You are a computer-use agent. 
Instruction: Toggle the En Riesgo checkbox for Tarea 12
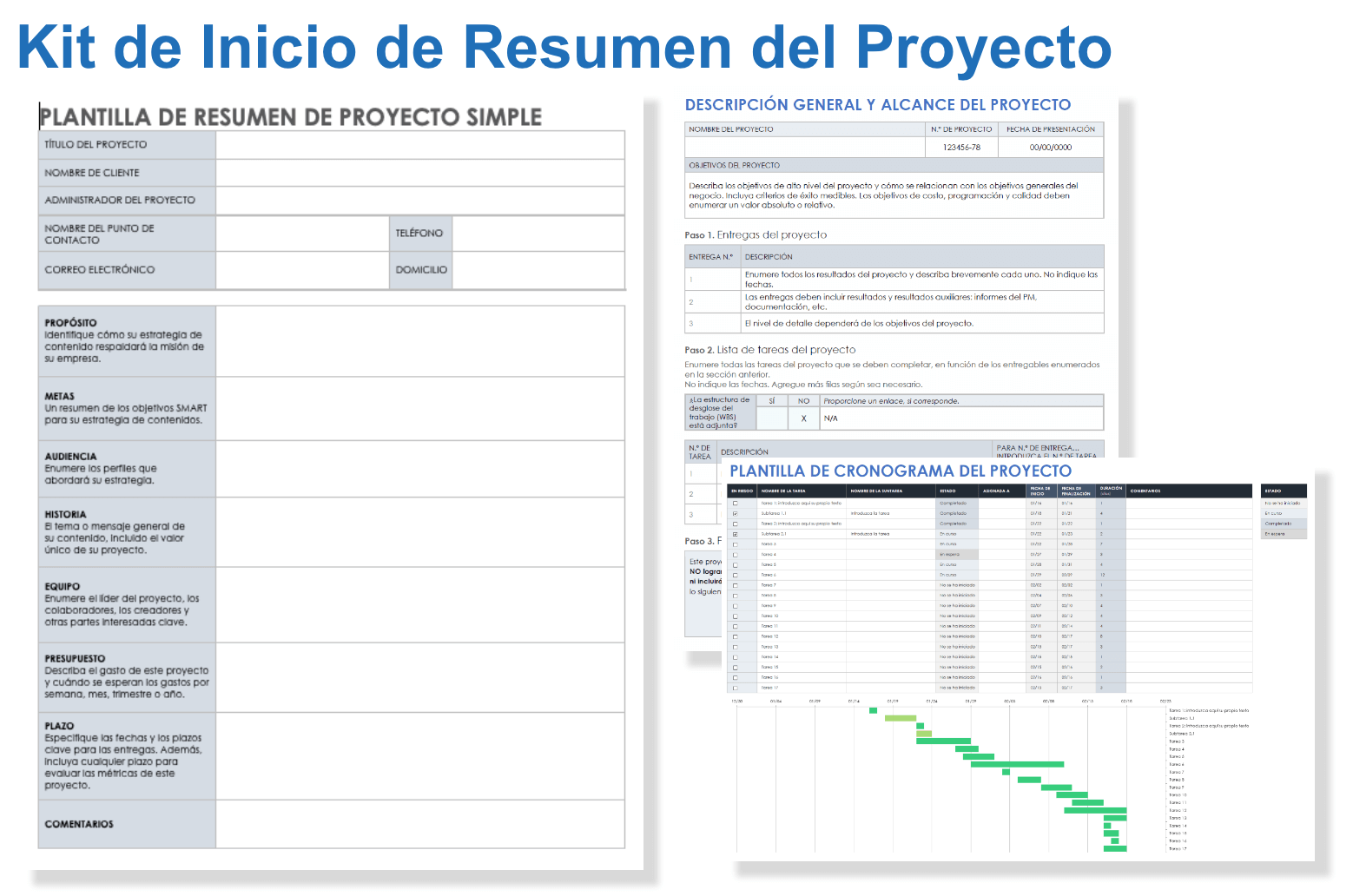click(735, 636)
